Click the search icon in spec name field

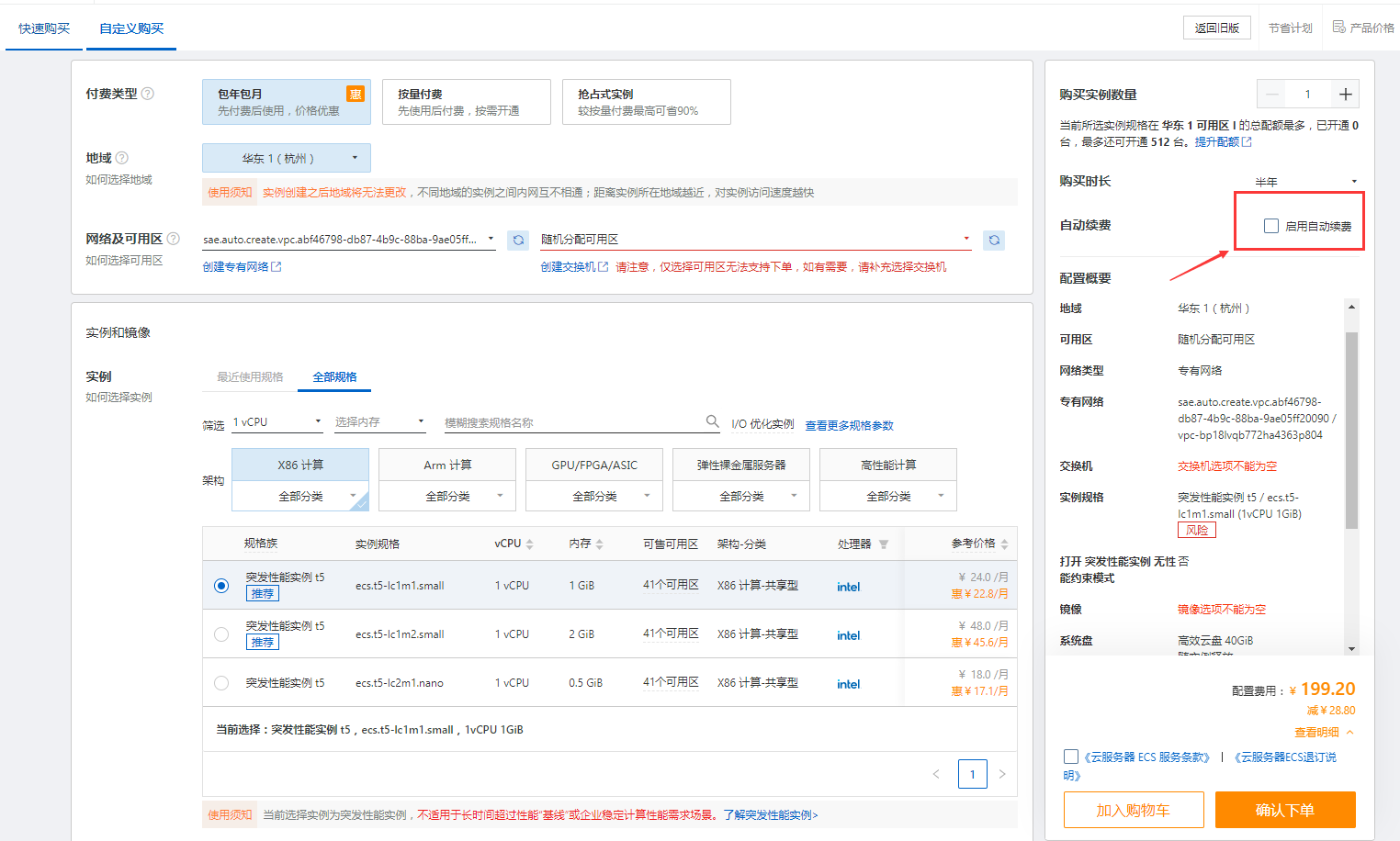[x=712, y=421]
